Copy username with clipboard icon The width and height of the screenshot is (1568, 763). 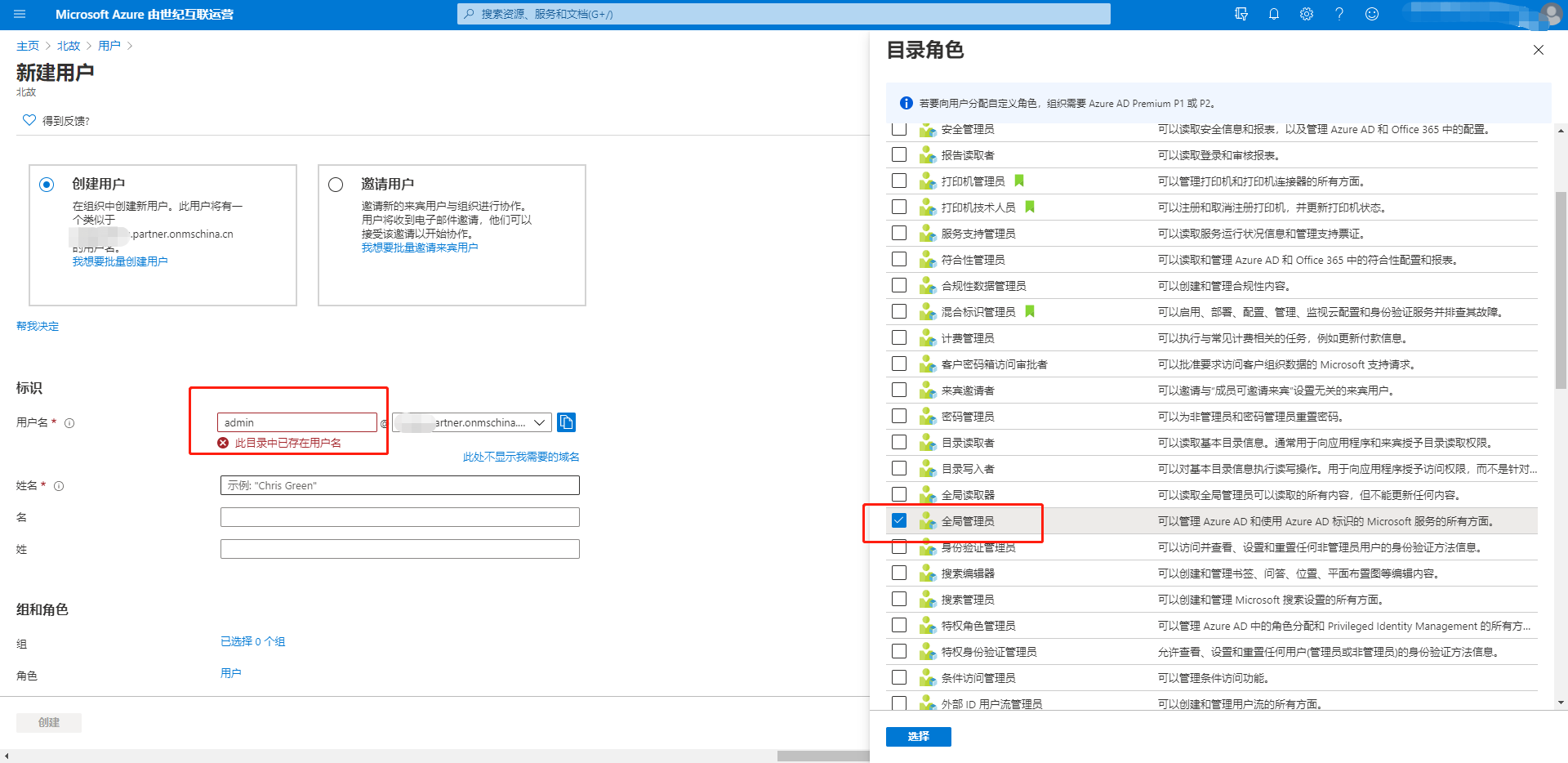(566, 422)
